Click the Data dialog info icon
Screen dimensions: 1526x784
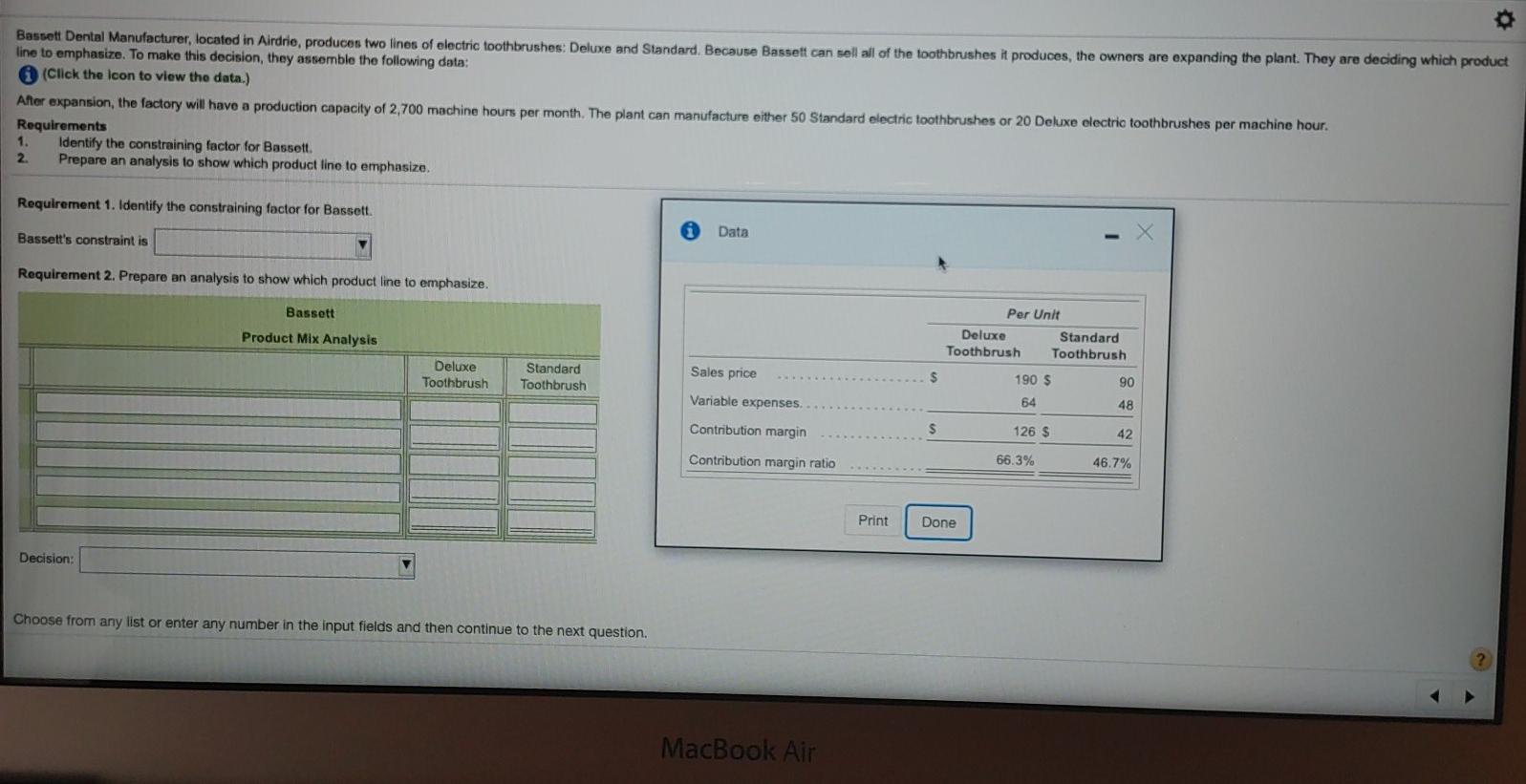pyautogui.click(x=690, y=230)
